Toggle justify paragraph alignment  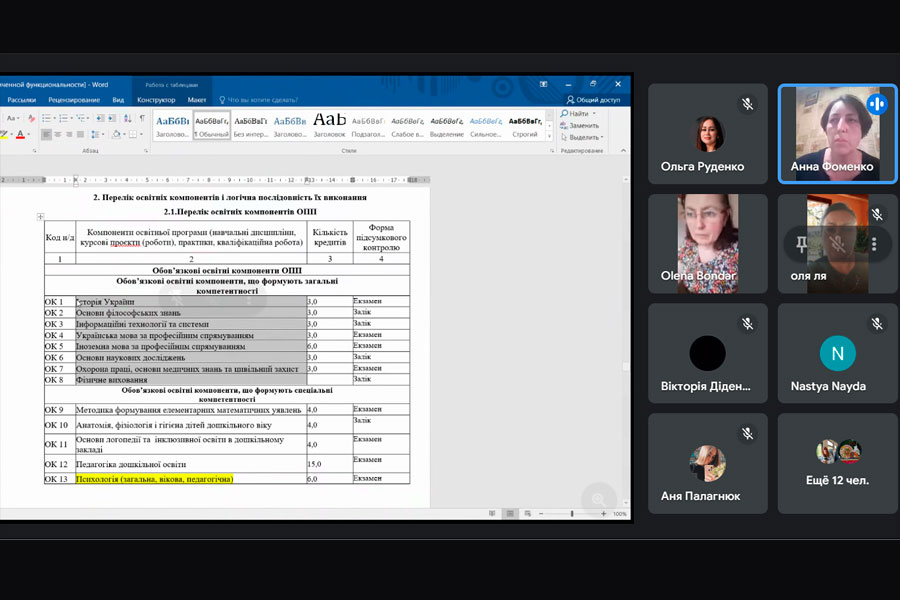tap(82, 134)
